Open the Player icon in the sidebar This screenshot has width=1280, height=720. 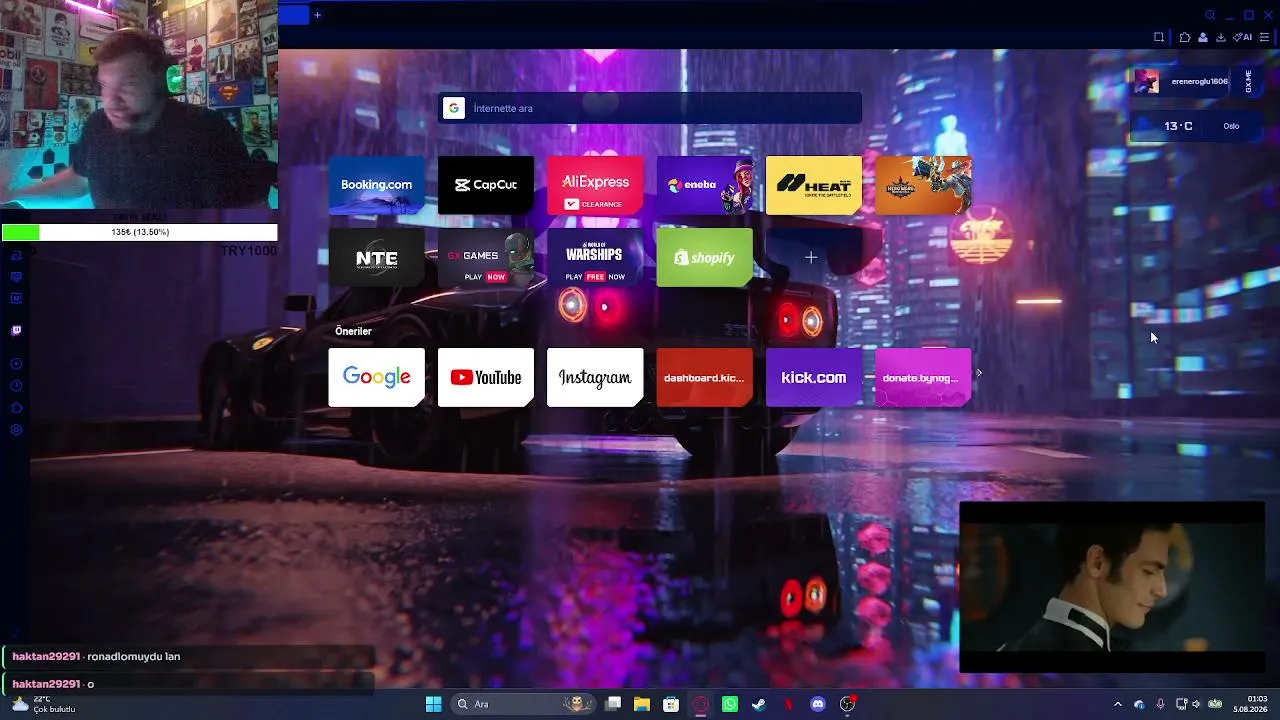[16, 364]
